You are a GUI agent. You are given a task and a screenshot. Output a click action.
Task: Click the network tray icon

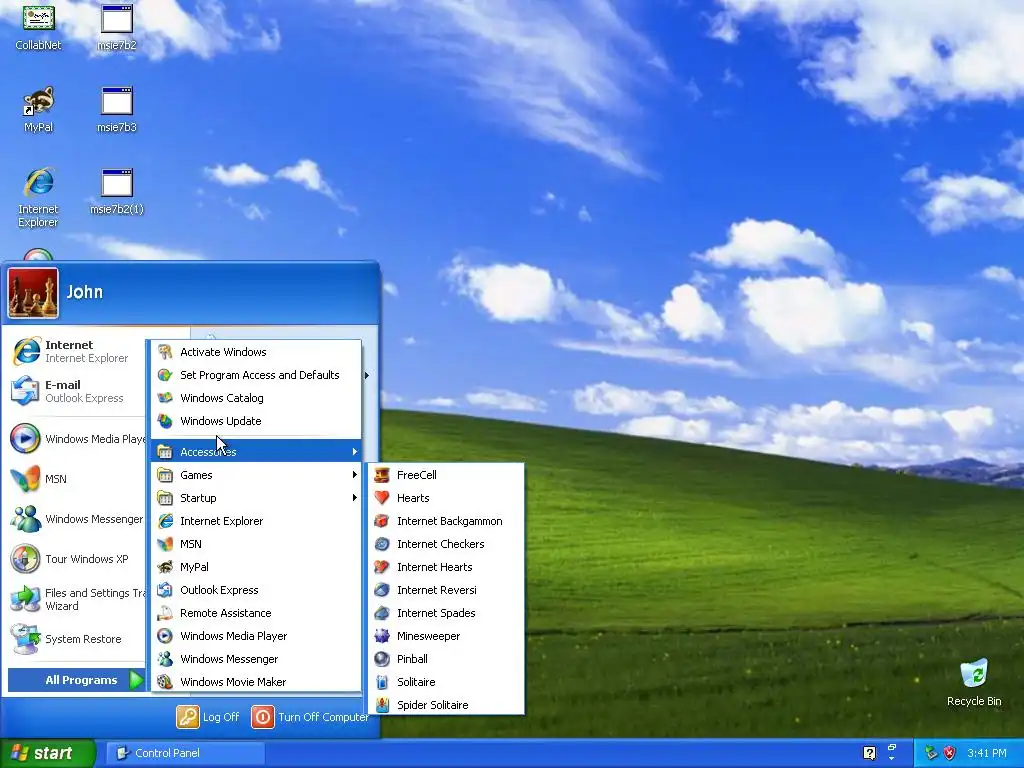tap(931, 753)
